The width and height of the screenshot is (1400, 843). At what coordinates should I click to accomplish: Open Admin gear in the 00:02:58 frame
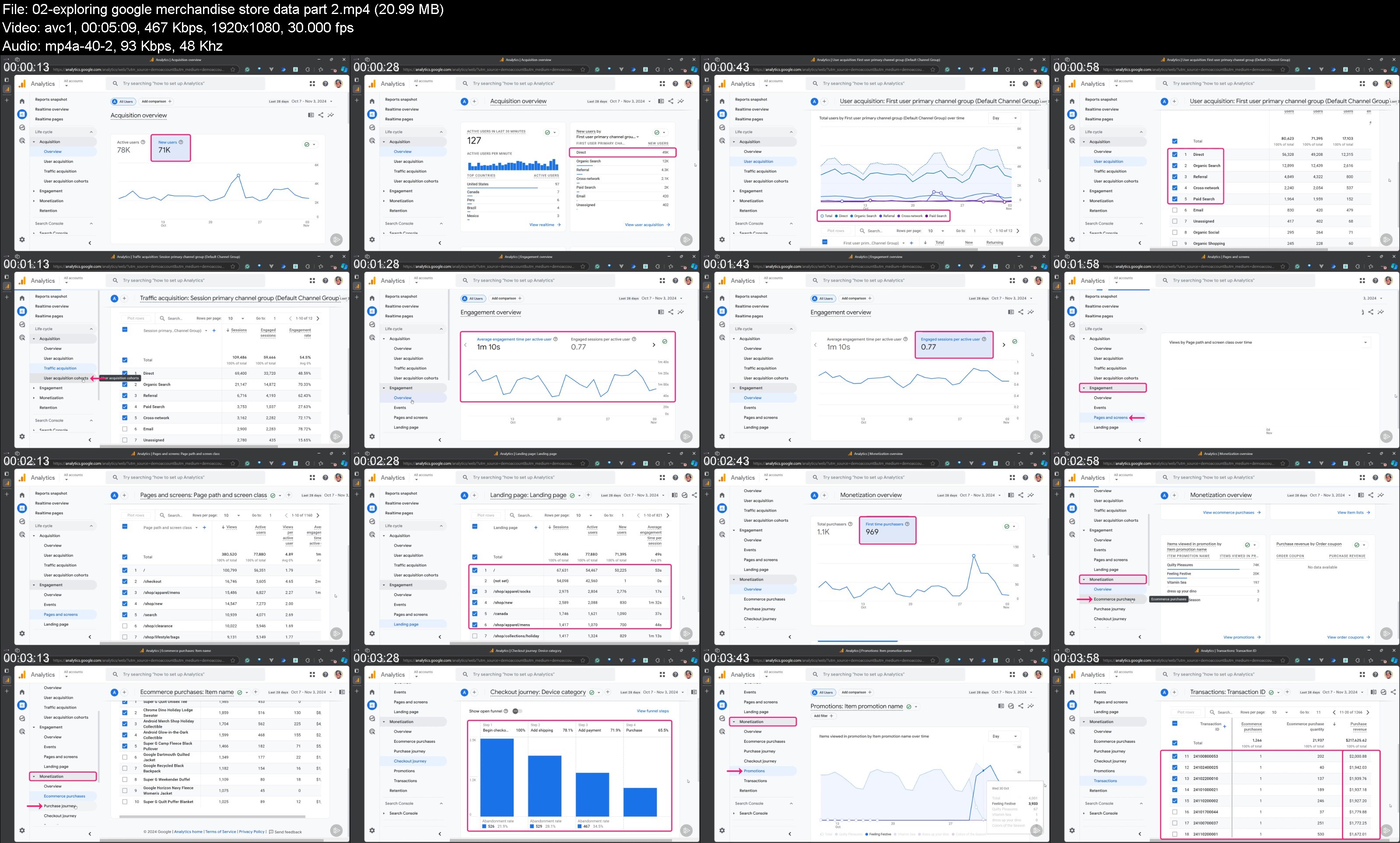tap(1072, 633)
